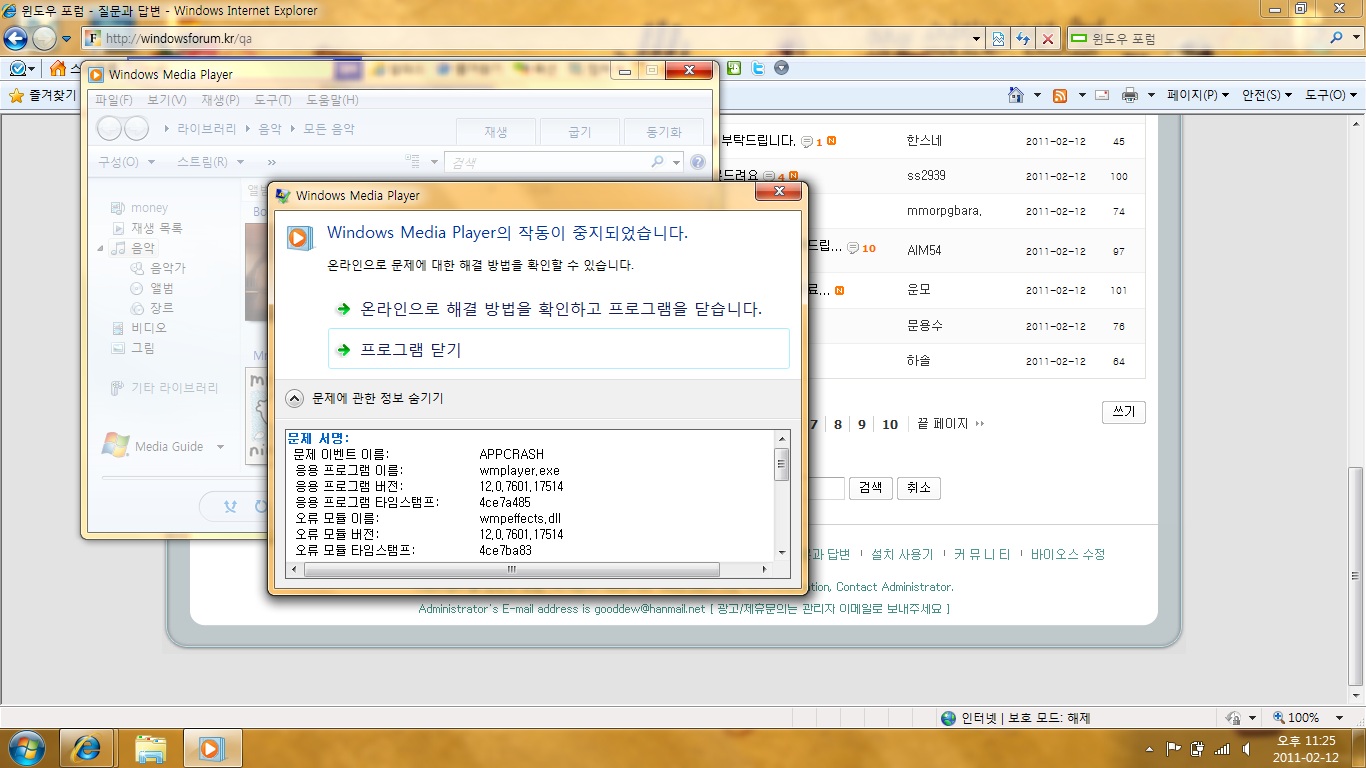
Task: Click the 쓰기 button on forum page
Action: (1123, 412)
